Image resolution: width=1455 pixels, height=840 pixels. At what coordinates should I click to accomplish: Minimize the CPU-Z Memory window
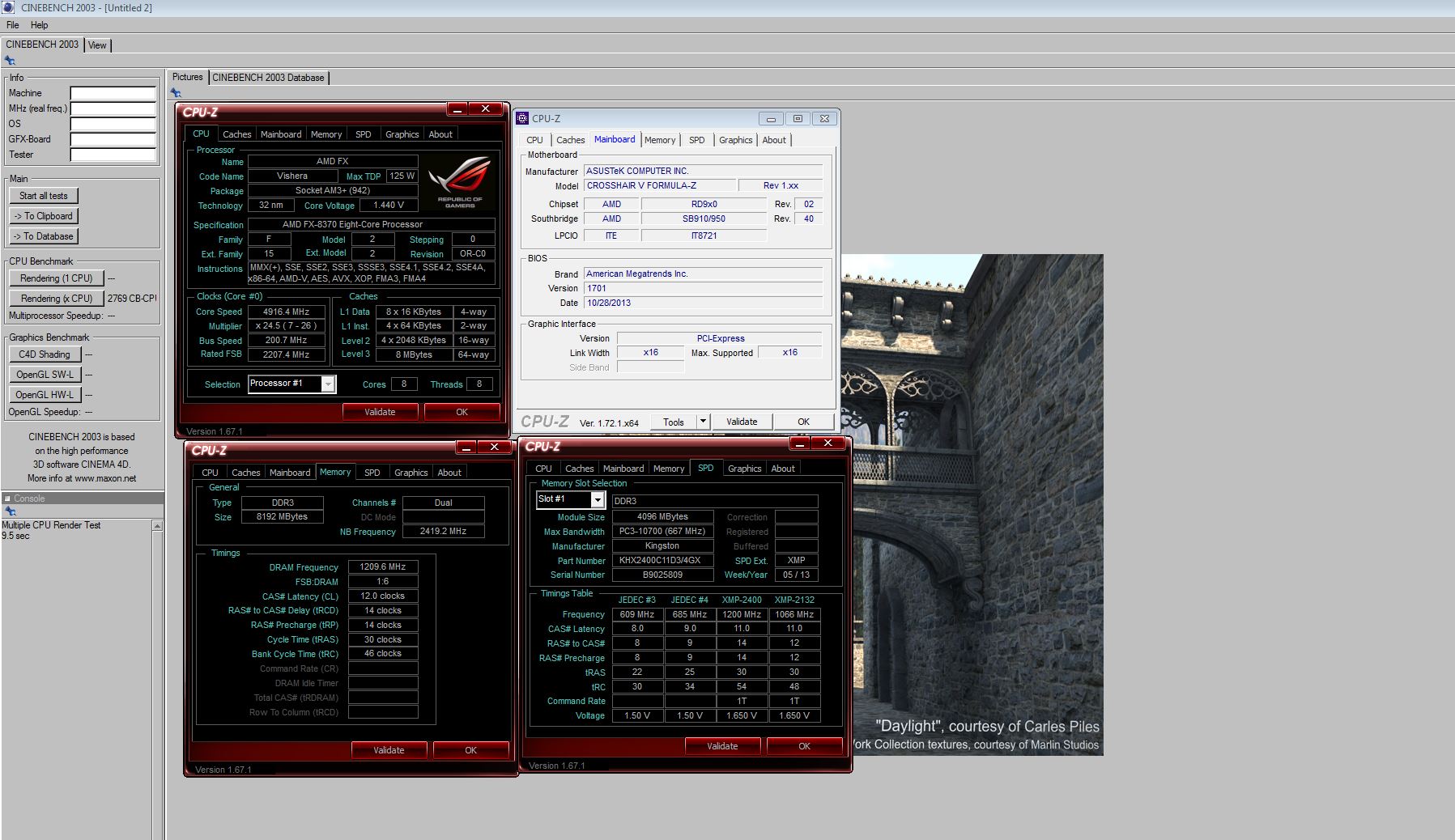(x=466, y=447)
